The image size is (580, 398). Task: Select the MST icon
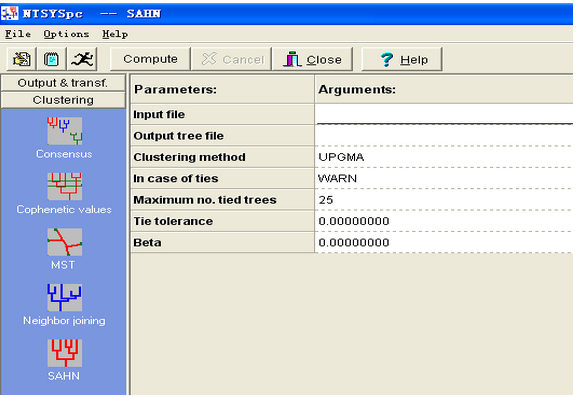(64, 242)
